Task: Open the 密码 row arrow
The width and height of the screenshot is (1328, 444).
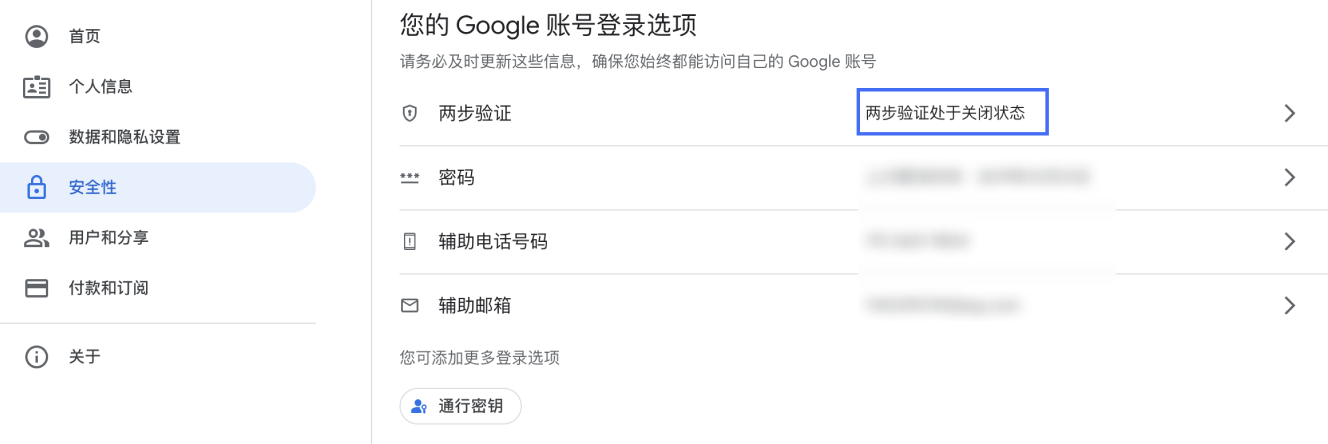Action: tap(1290, 178)
